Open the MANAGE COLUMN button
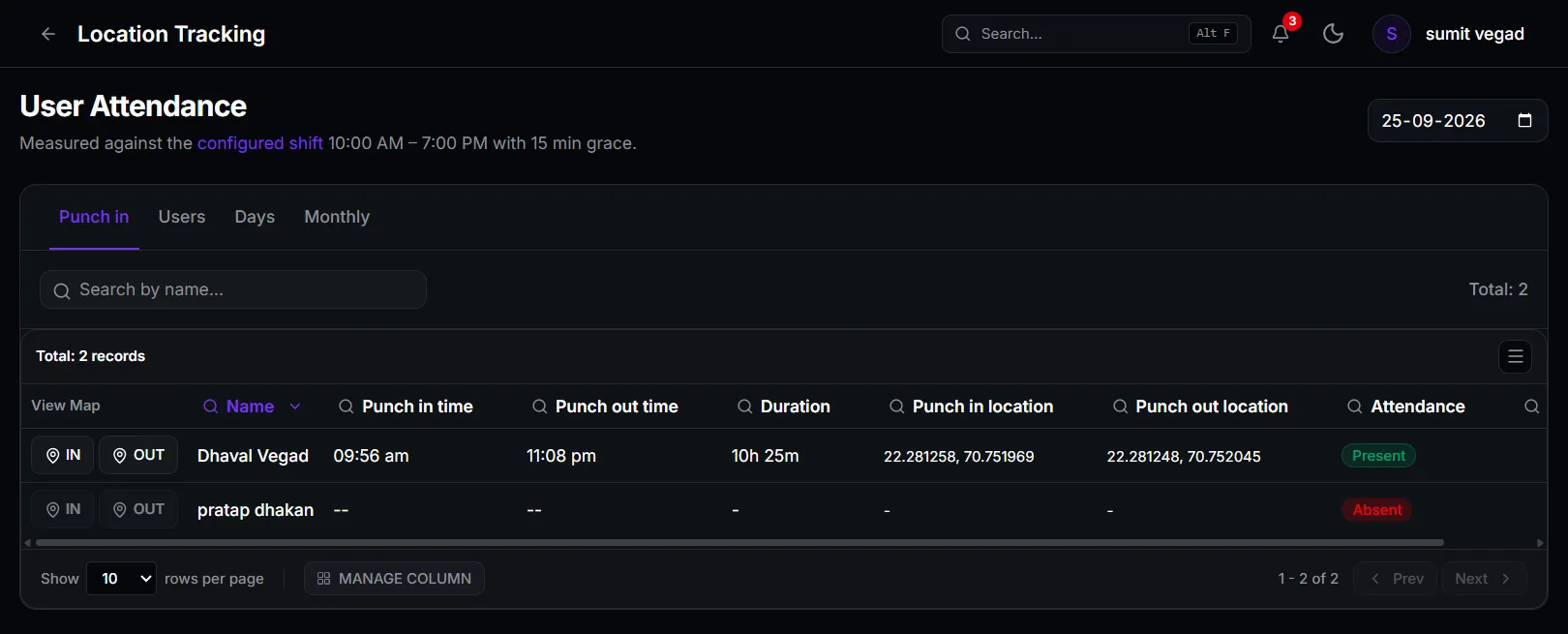Screen dimensions: 1568x634 point(394,579)
